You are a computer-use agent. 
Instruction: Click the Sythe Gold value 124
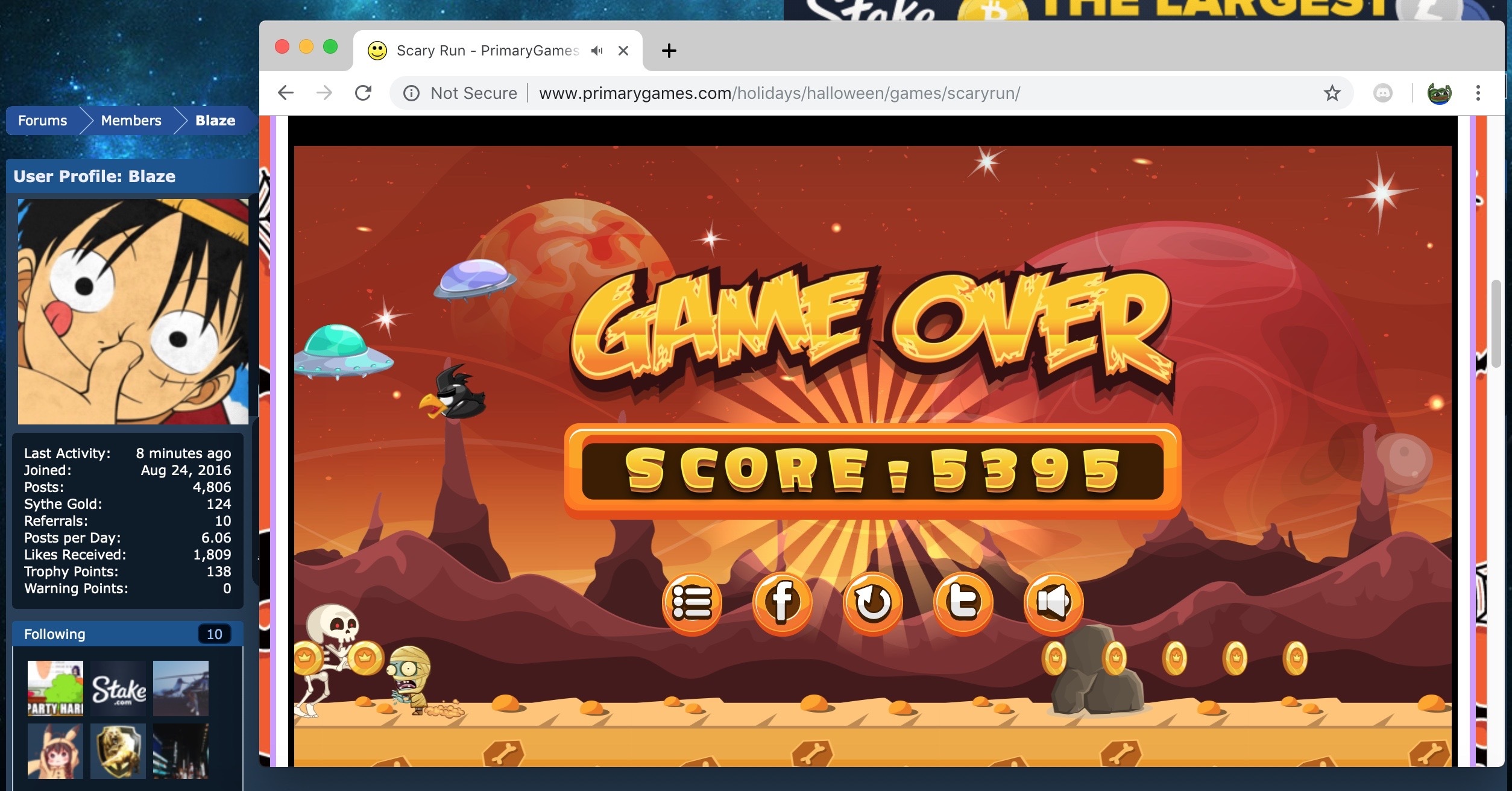click(219, 504)
